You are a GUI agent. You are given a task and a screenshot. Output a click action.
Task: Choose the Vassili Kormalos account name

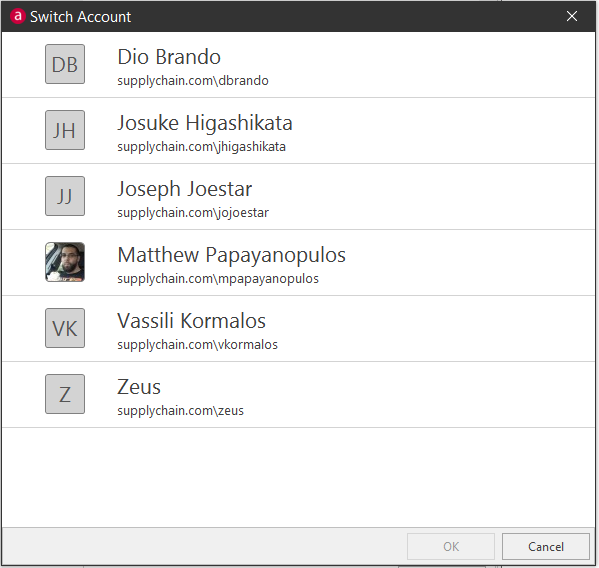191,321
